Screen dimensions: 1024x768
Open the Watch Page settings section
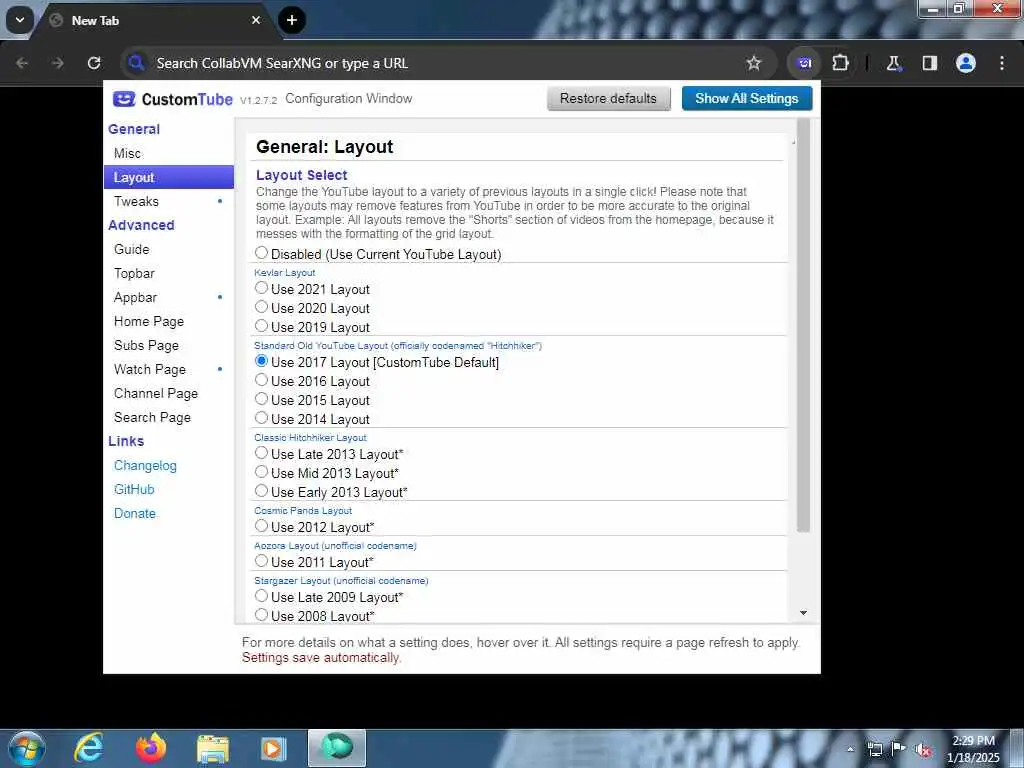tap(168, 370)
